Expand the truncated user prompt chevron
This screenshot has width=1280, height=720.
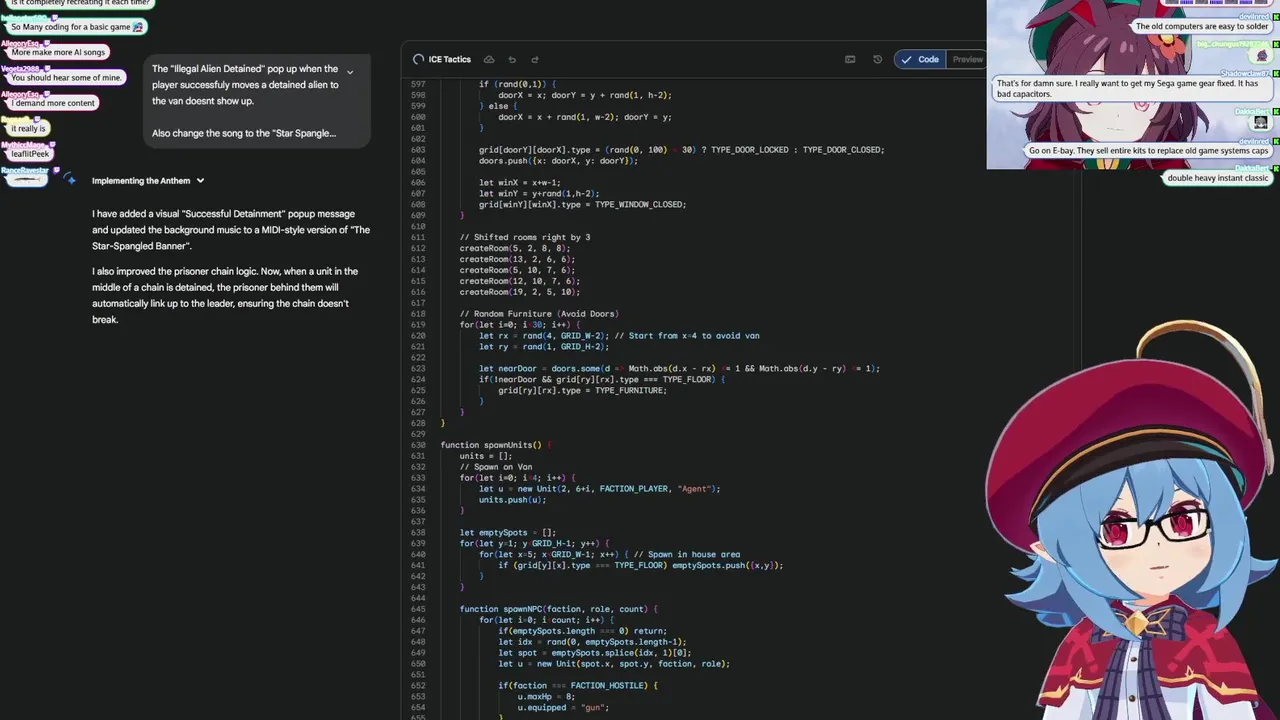[x=349, y=72]
